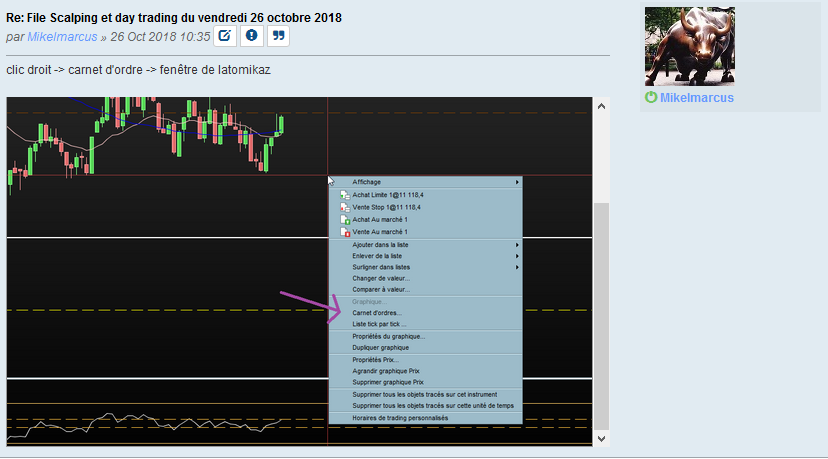
Task: Click the Achat Au marché icon
Action: [345, 220]
